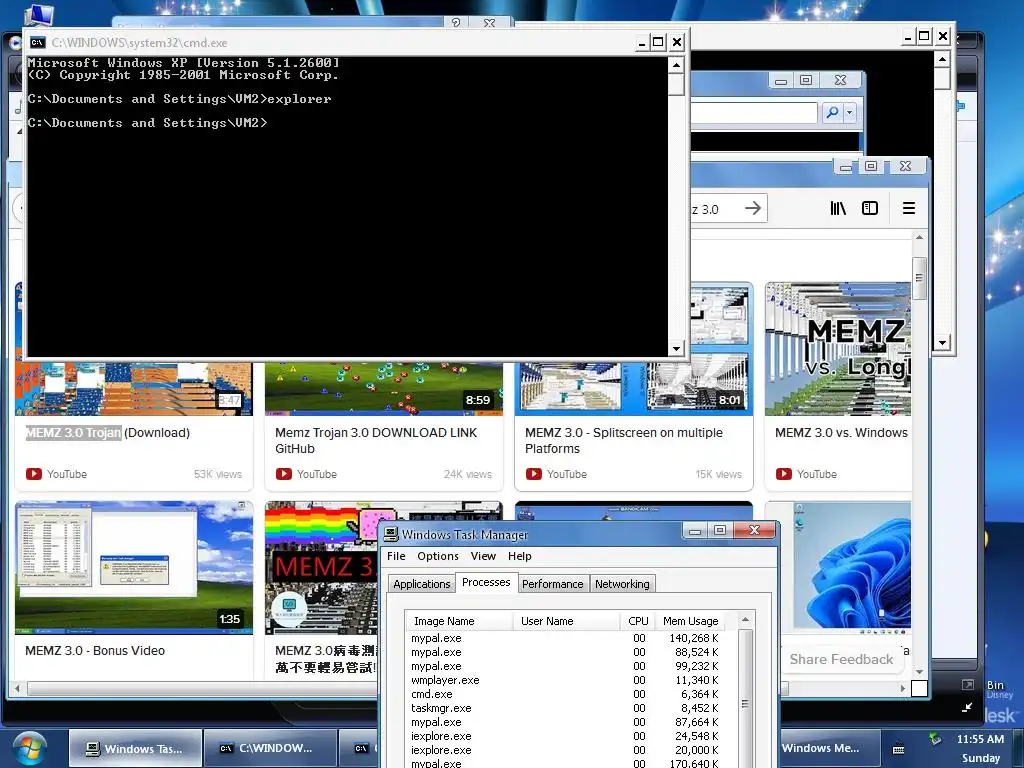Viewport: 1024px width, 768px height.
Task: Sort by Image Name column header
Action: [x=459, y=621]
